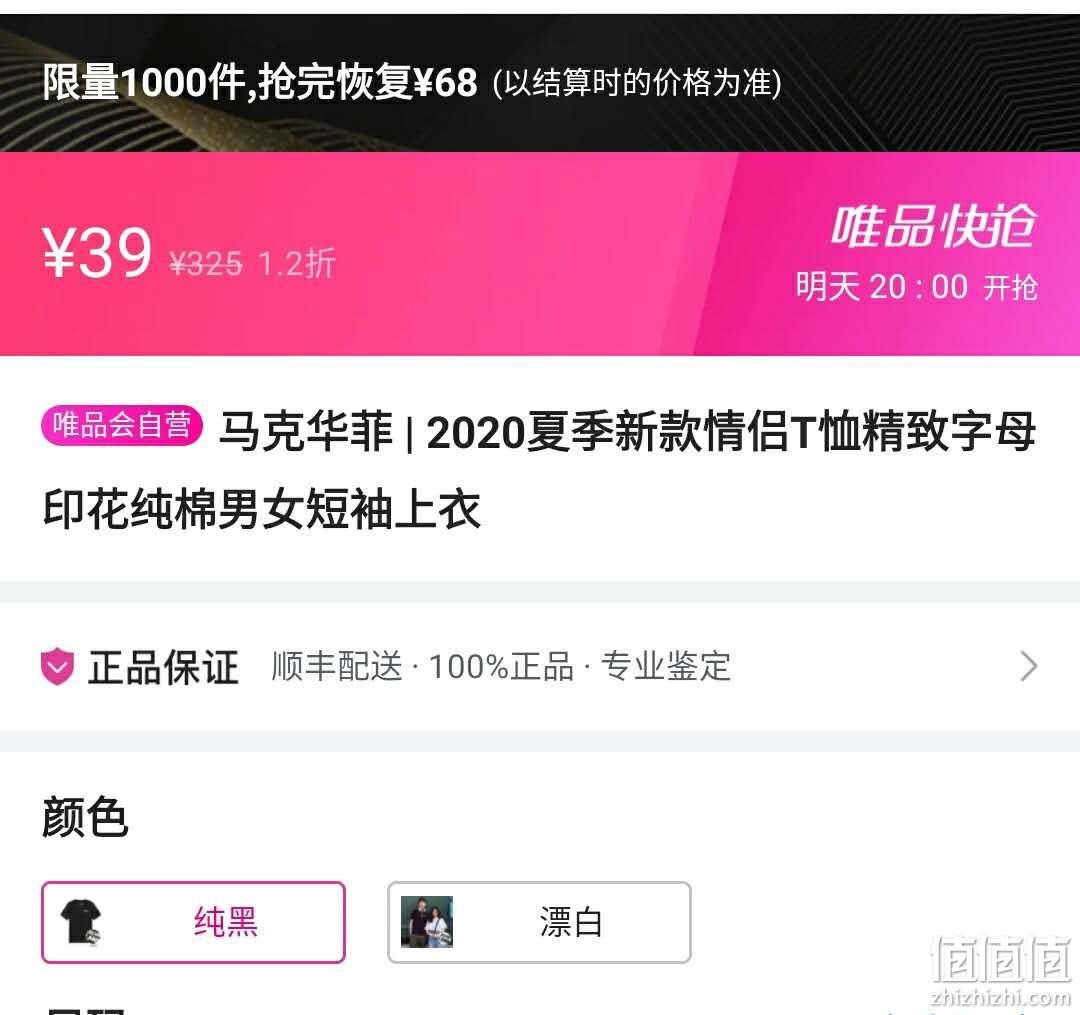1080x1015 pixels.
Task: Click the zhizhizhi.com watermark text
Action: click(x=1000, y=997)
